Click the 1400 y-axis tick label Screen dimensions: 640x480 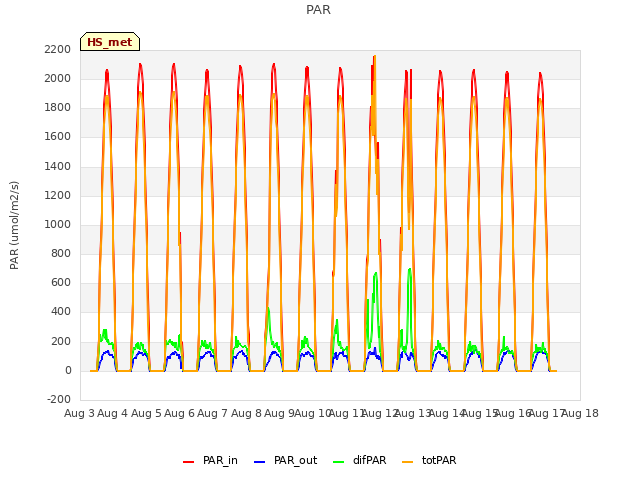tap(58, 166)
